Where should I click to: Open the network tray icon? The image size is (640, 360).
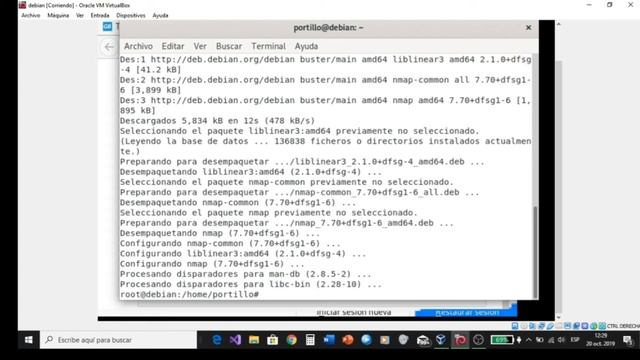[551, 340]
